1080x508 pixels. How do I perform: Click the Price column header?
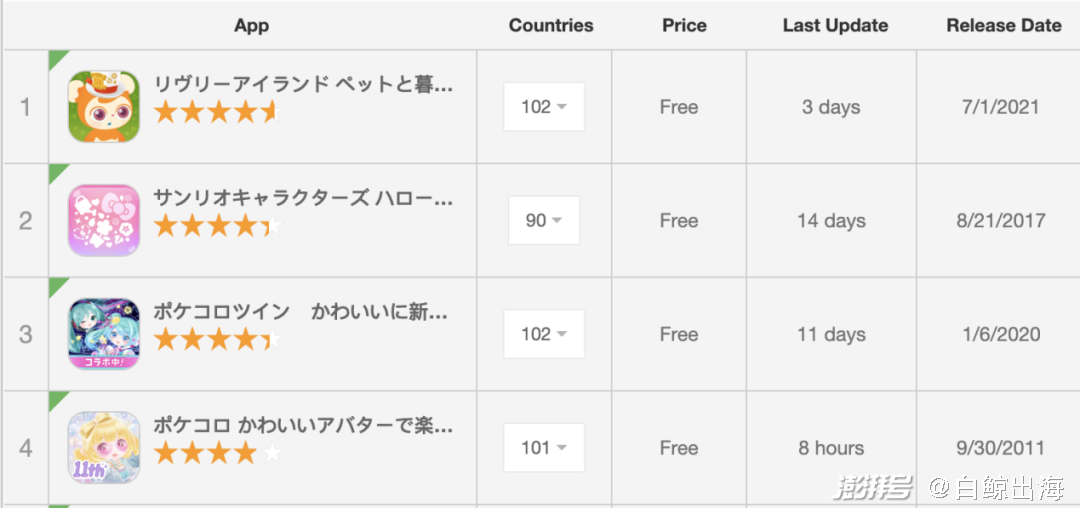(x=684, y=26)
